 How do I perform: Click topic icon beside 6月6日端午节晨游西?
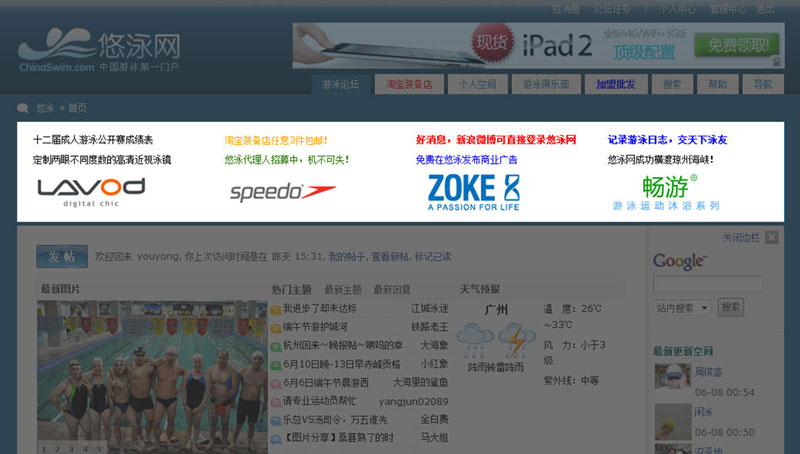[x=276, y=384]
